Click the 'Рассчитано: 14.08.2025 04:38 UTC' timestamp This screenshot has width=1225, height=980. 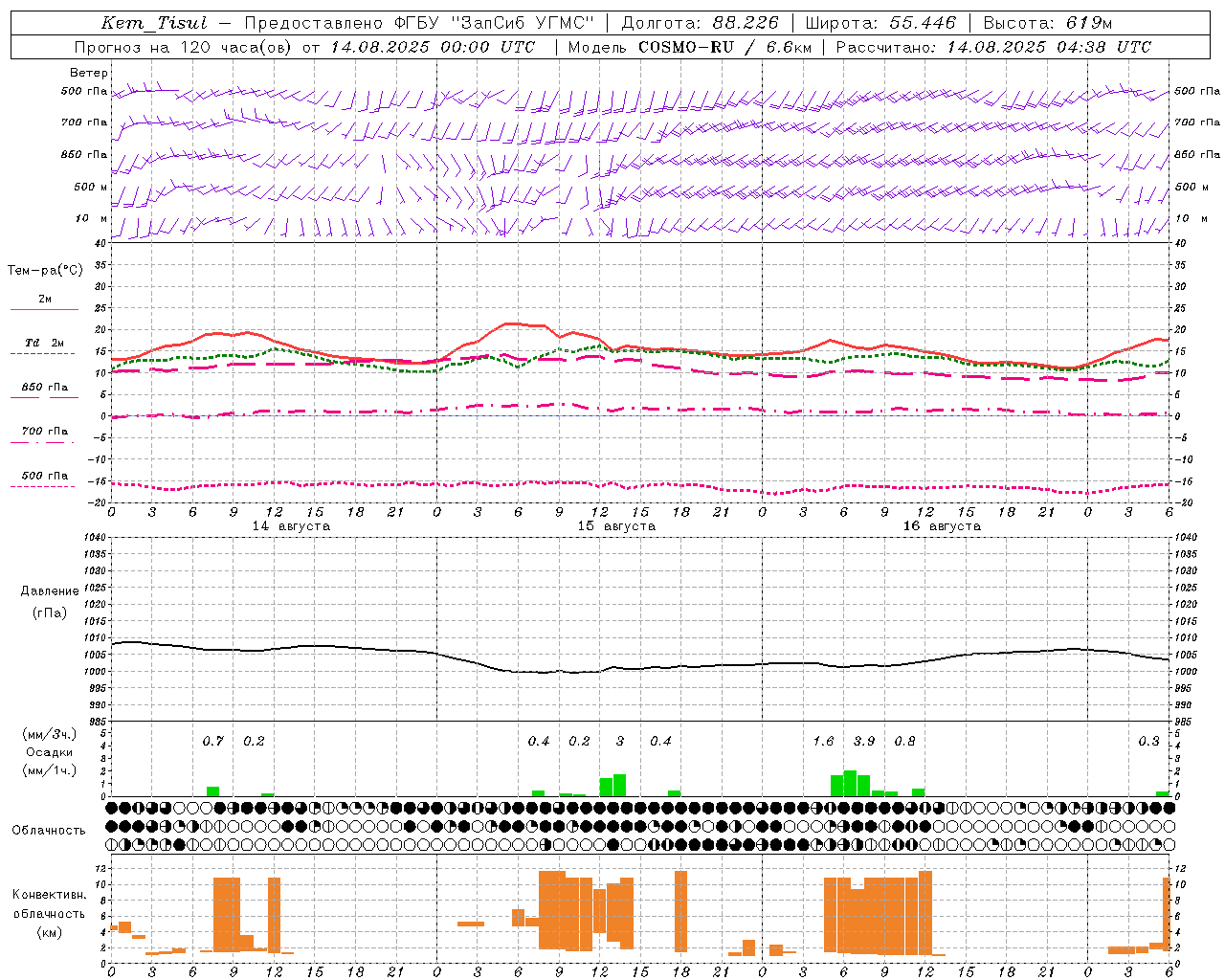(x=993, y=47)
